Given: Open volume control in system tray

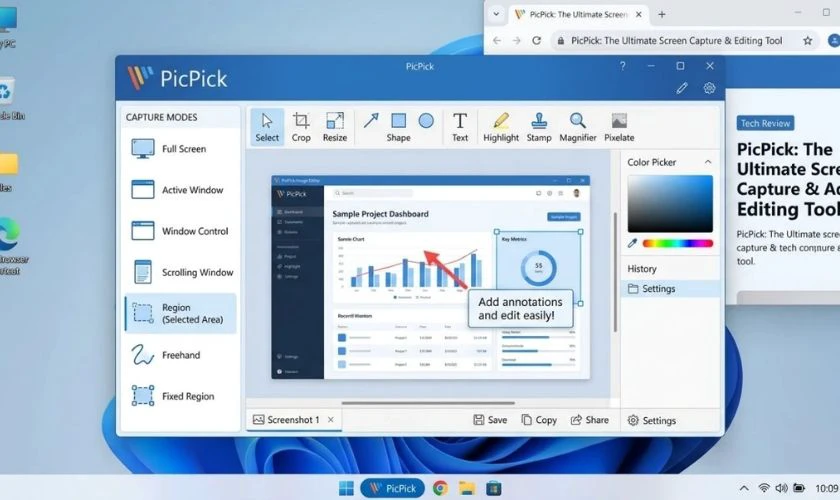Looking at the screenshot, I should [x=781, y=488].
